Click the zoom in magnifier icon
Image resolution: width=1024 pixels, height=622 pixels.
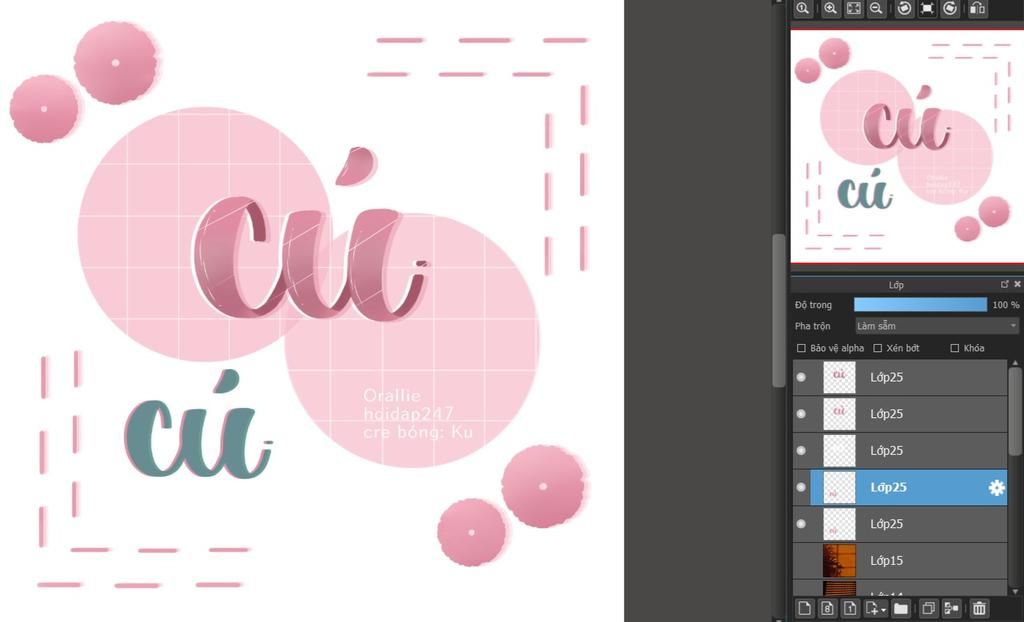(831, 8)
